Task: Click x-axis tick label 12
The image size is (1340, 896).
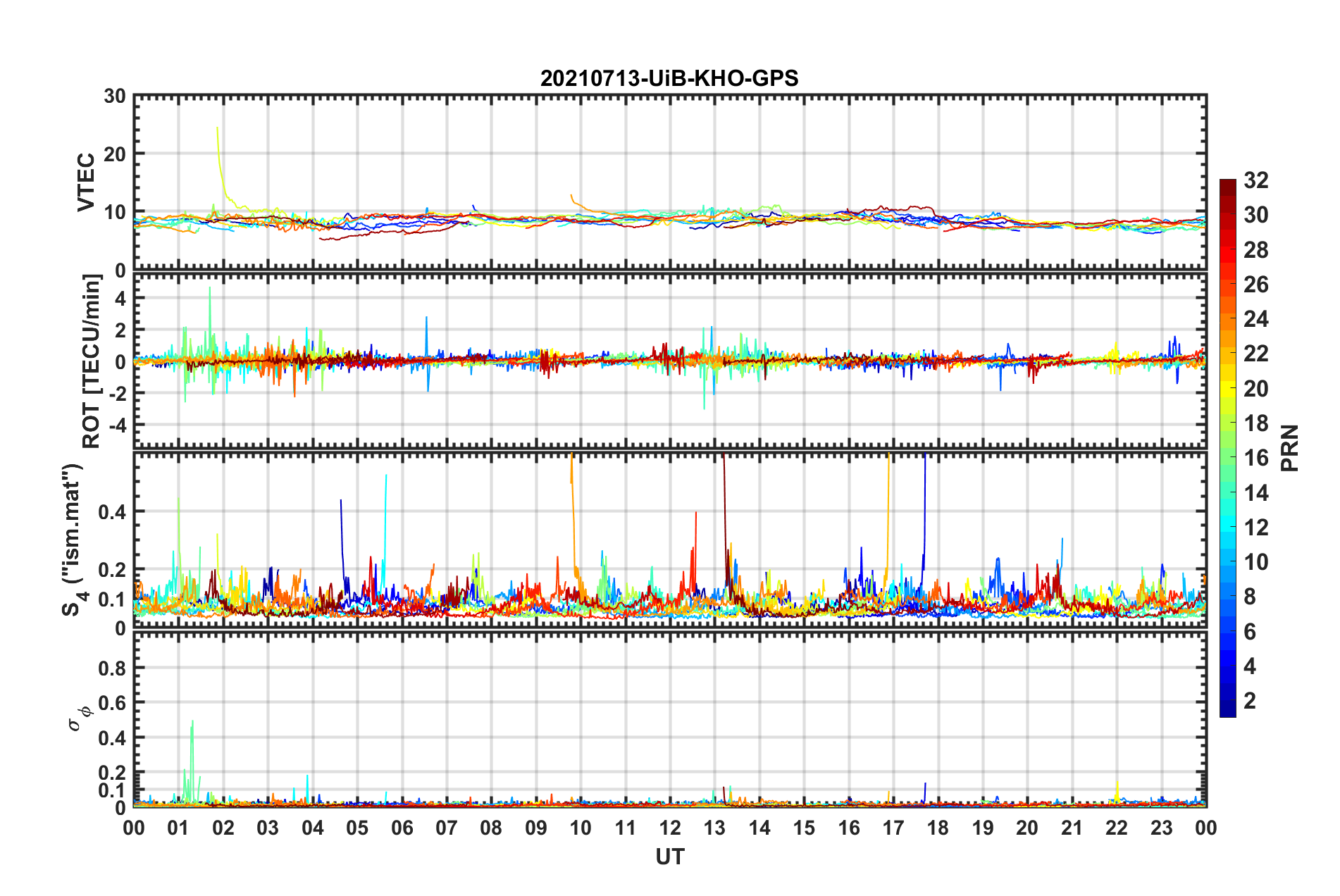Action: click(670, 828)
